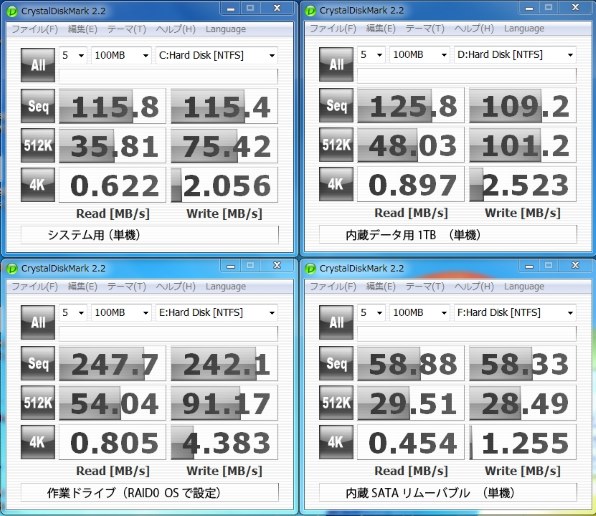
Task: Click comment field 作業ドライブ (RAID0 OS で設定)
Action: 150,493
